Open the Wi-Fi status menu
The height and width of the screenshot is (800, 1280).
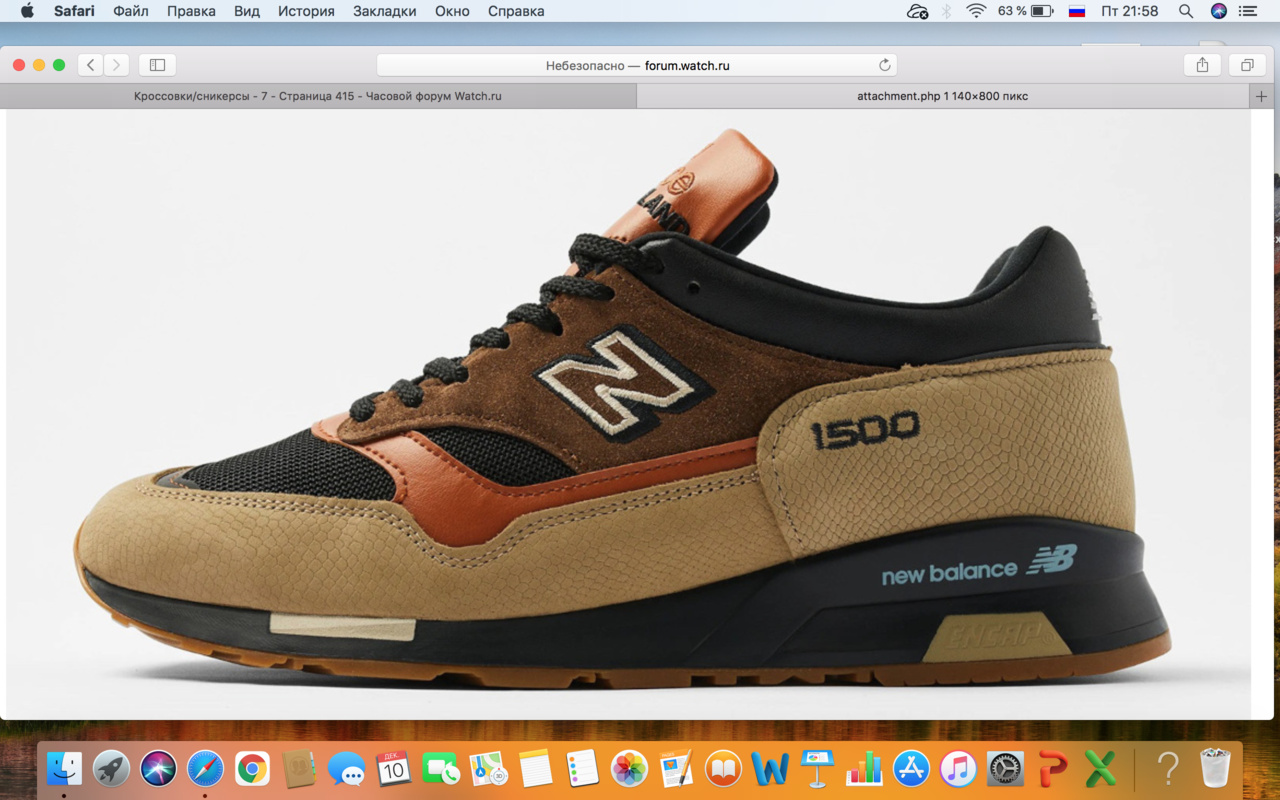[x=976, y=11]
